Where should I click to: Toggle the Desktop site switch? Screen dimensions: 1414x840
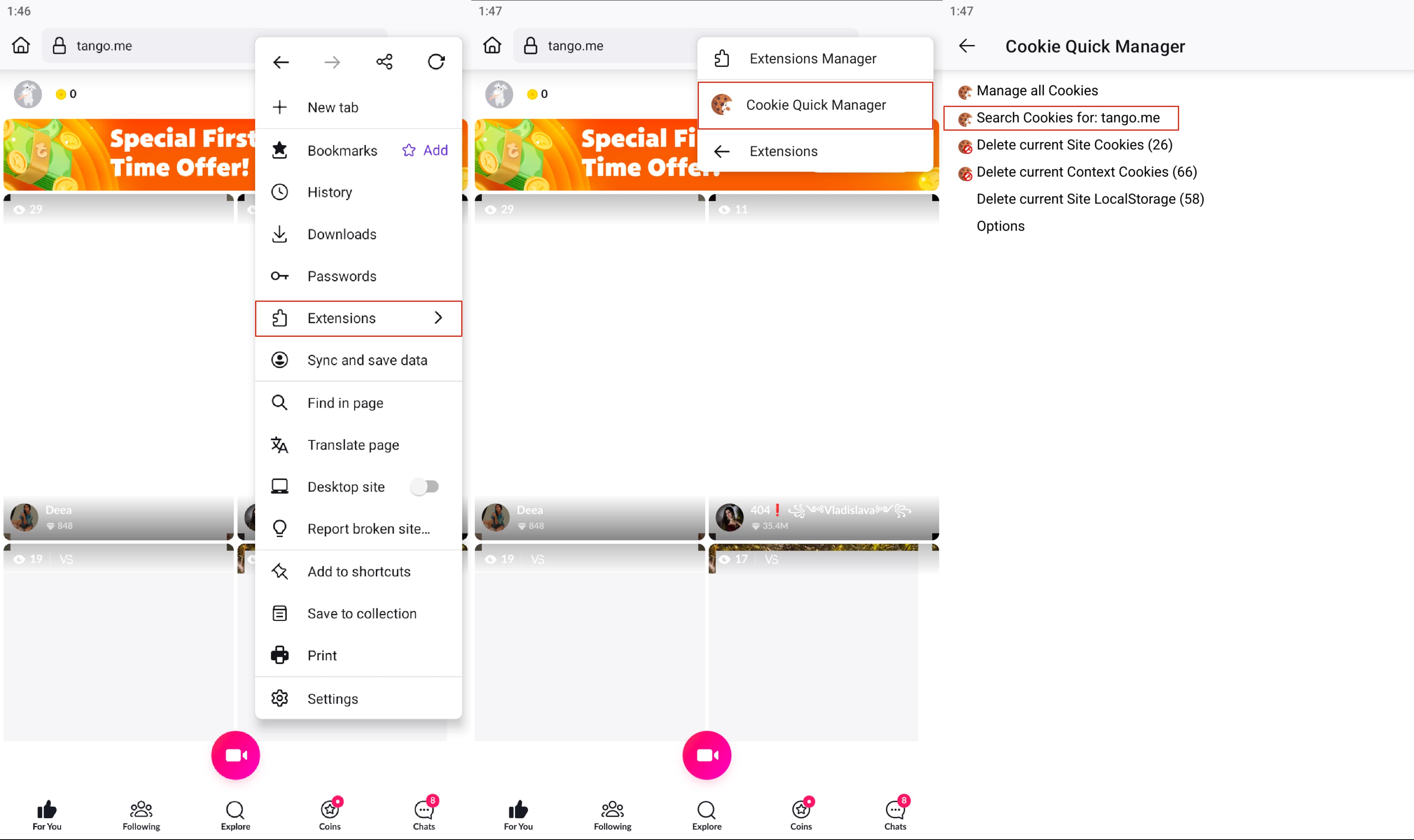pos(425,487)
